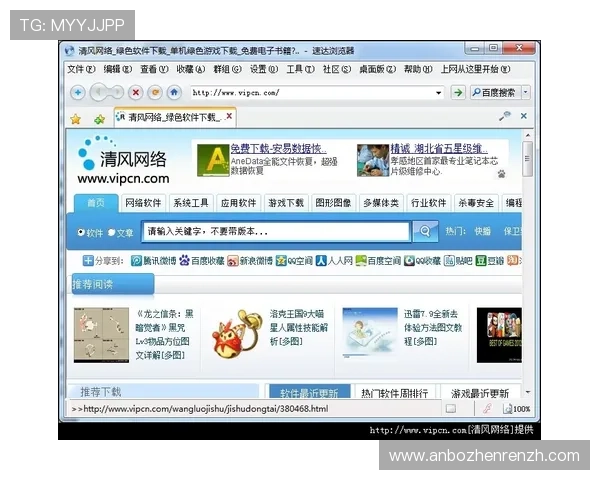Screen dimensions: 600x480
Task: Click the 100% zoom indicator
Action: point(517,409)
